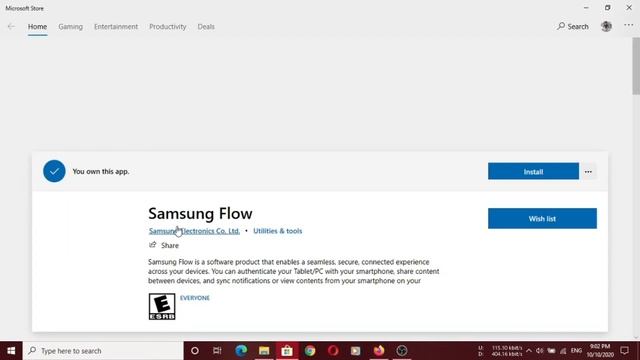Open the Utilities & tools category link
This screenshot has height=360, width=640.
click(x=278, y=231)
